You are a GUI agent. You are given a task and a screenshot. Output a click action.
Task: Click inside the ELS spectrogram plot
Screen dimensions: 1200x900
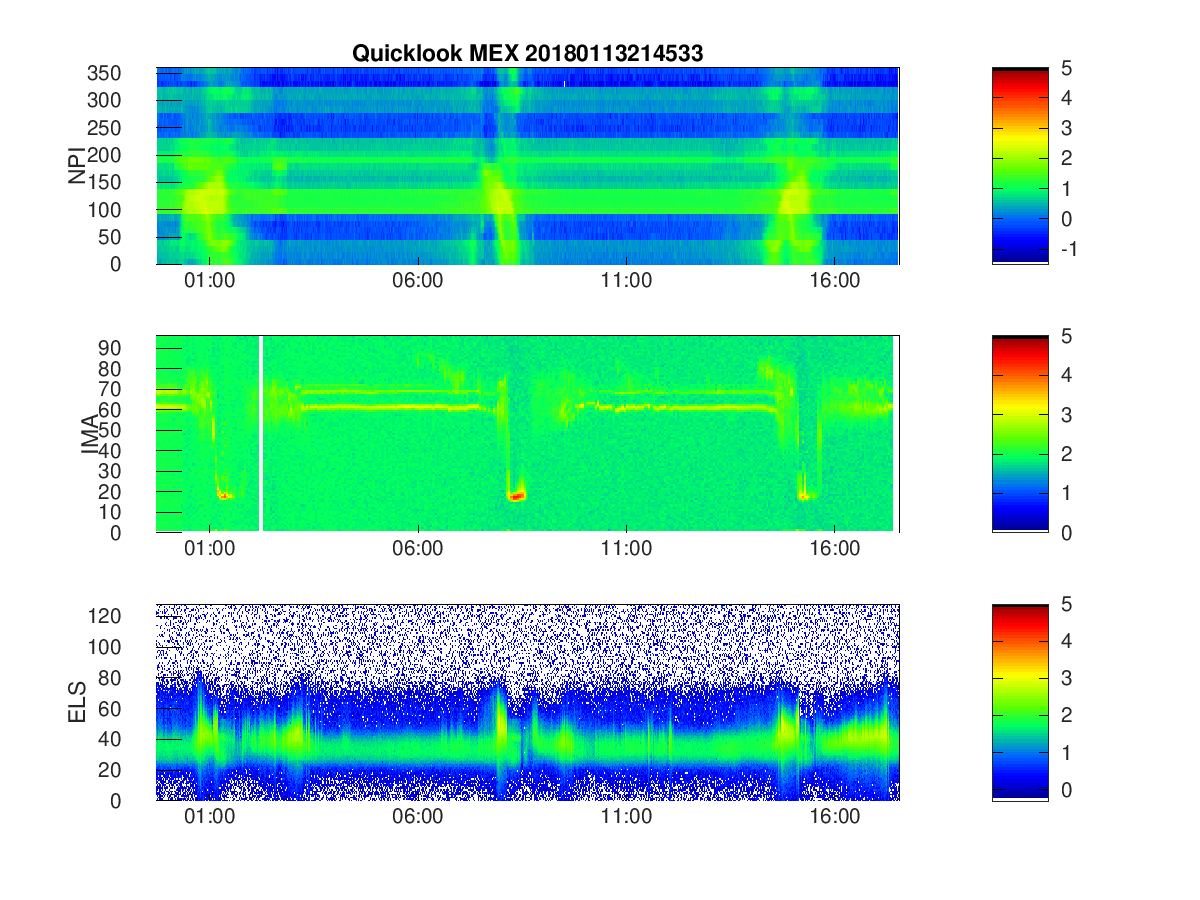click(x=527, y=703)
